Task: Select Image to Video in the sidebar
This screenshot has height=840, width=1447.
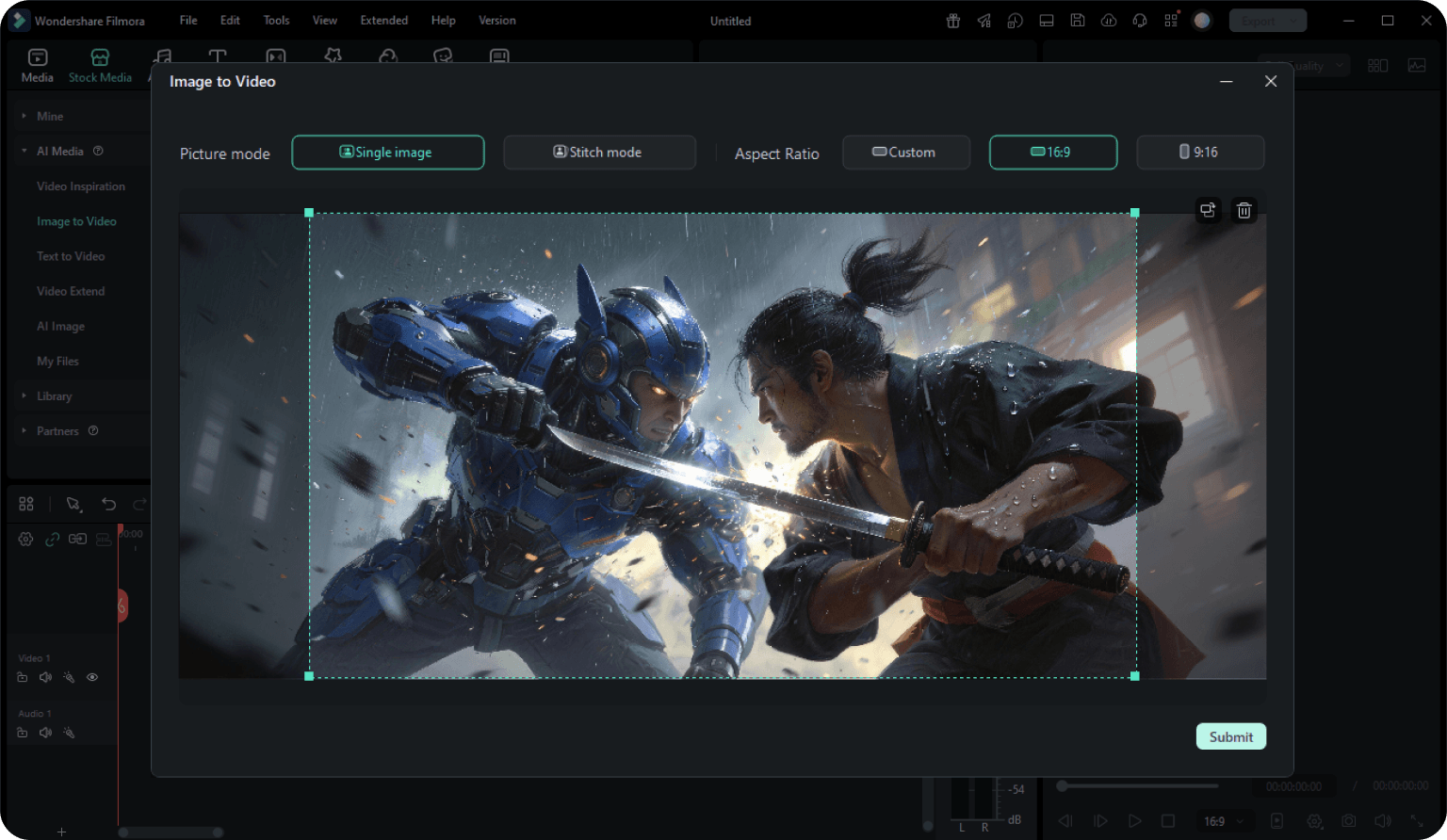Action: (76, 221)
